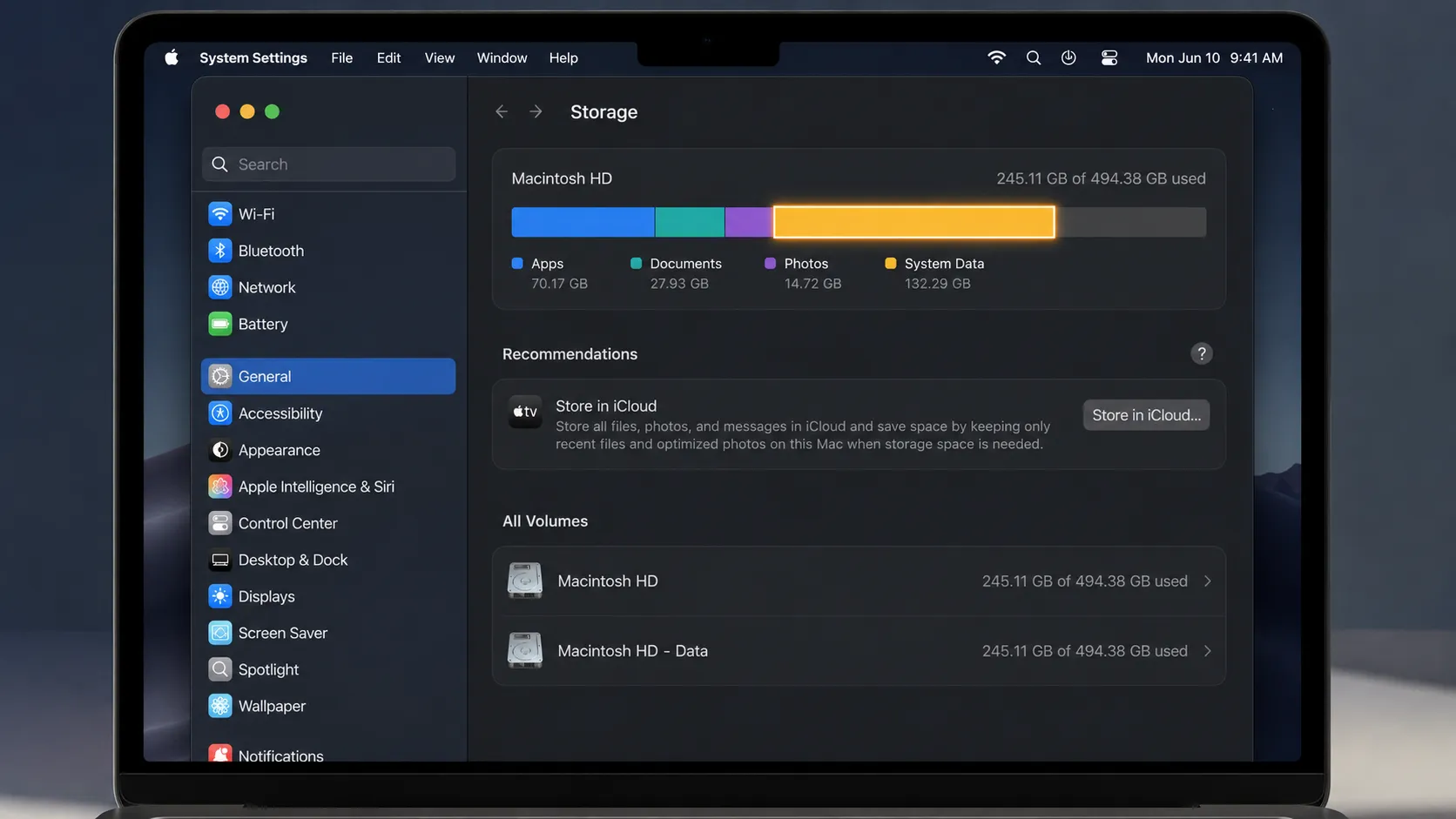Screen dimensions: 1456x819
Task: Select the Screen Saver label in the sidebar
Action: pyautogui.click(x=283, y=633)
